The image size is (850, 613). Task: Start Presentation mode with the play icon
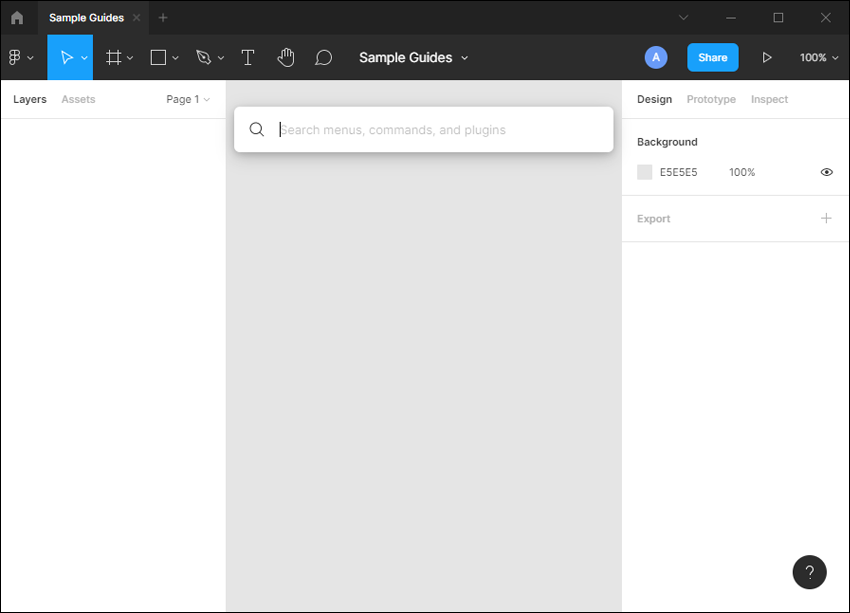(x=767, y=57)
